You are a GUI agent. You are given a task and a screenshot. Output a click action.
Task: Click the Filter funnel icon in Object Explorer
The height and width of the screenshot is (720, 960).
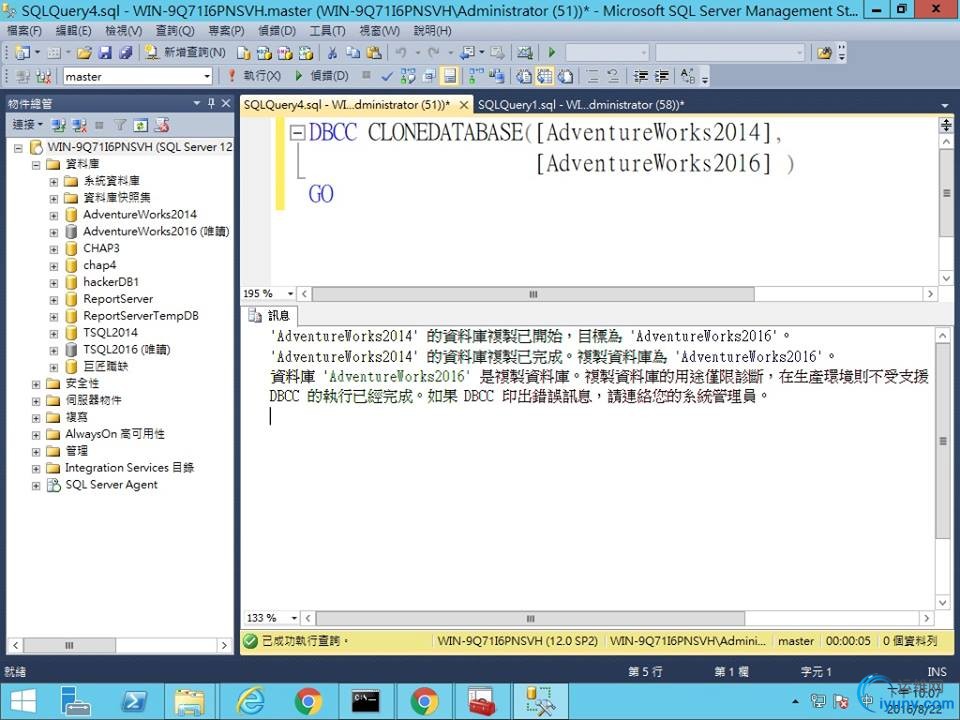coord(120,126)
